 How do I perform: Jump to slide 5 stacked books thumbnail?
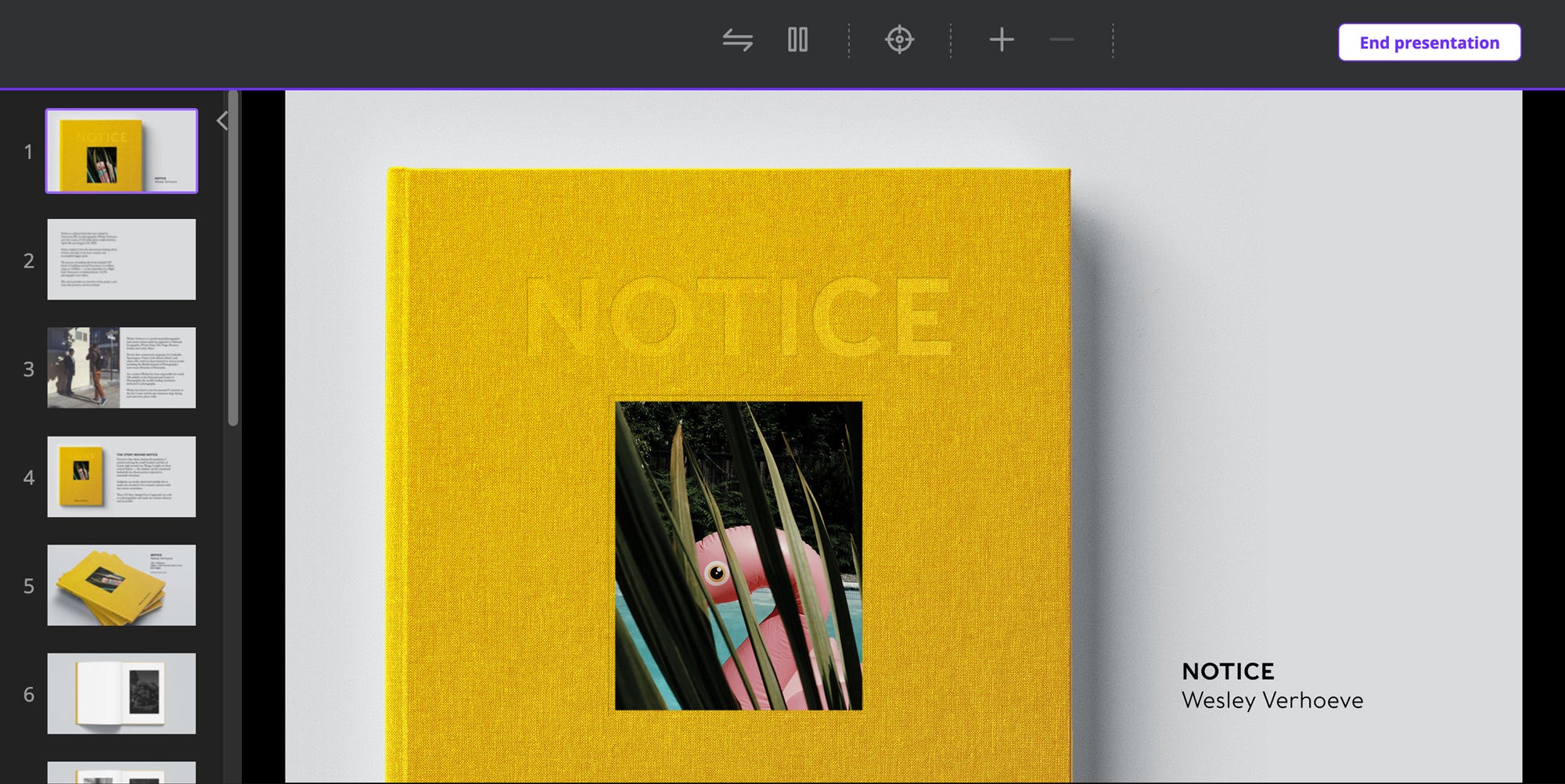point(121,585)
